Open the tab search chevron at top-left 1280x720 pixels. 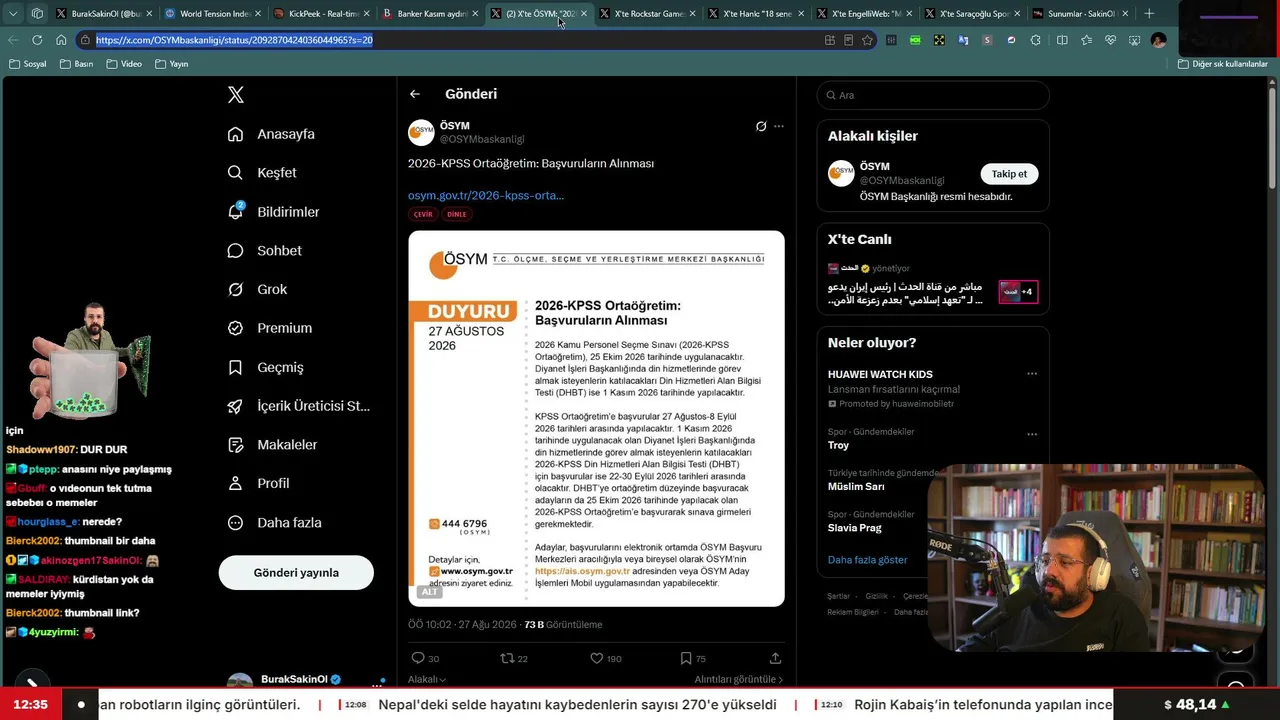click(x=13, y=14)
